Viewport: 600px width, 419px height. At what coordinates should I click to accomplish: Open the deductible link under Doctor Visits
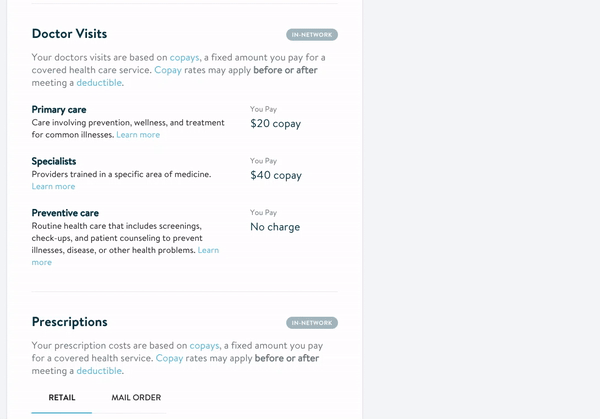click(99, 83)
